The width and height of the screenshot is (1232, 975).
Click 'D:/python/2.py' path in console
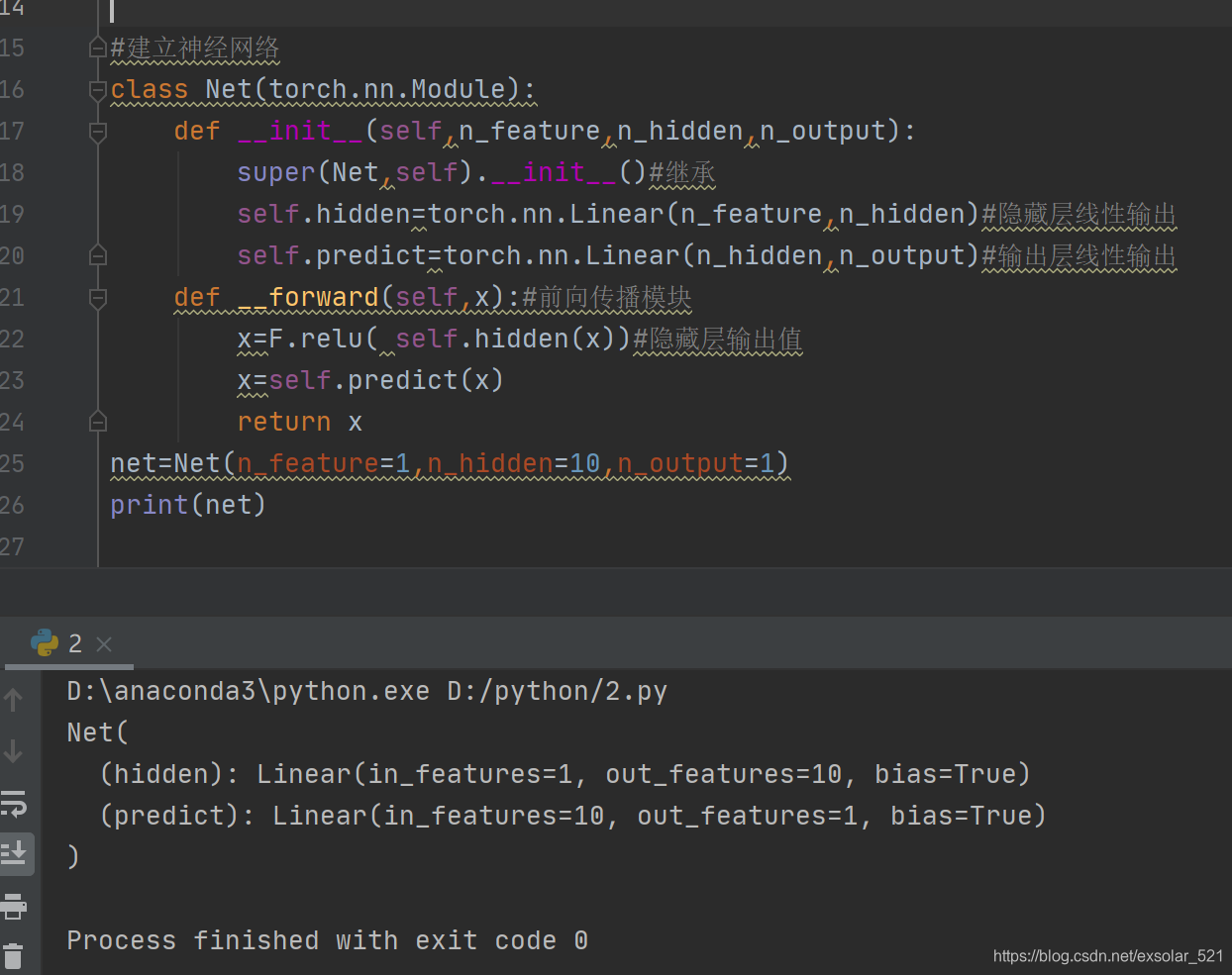(558, 691)
